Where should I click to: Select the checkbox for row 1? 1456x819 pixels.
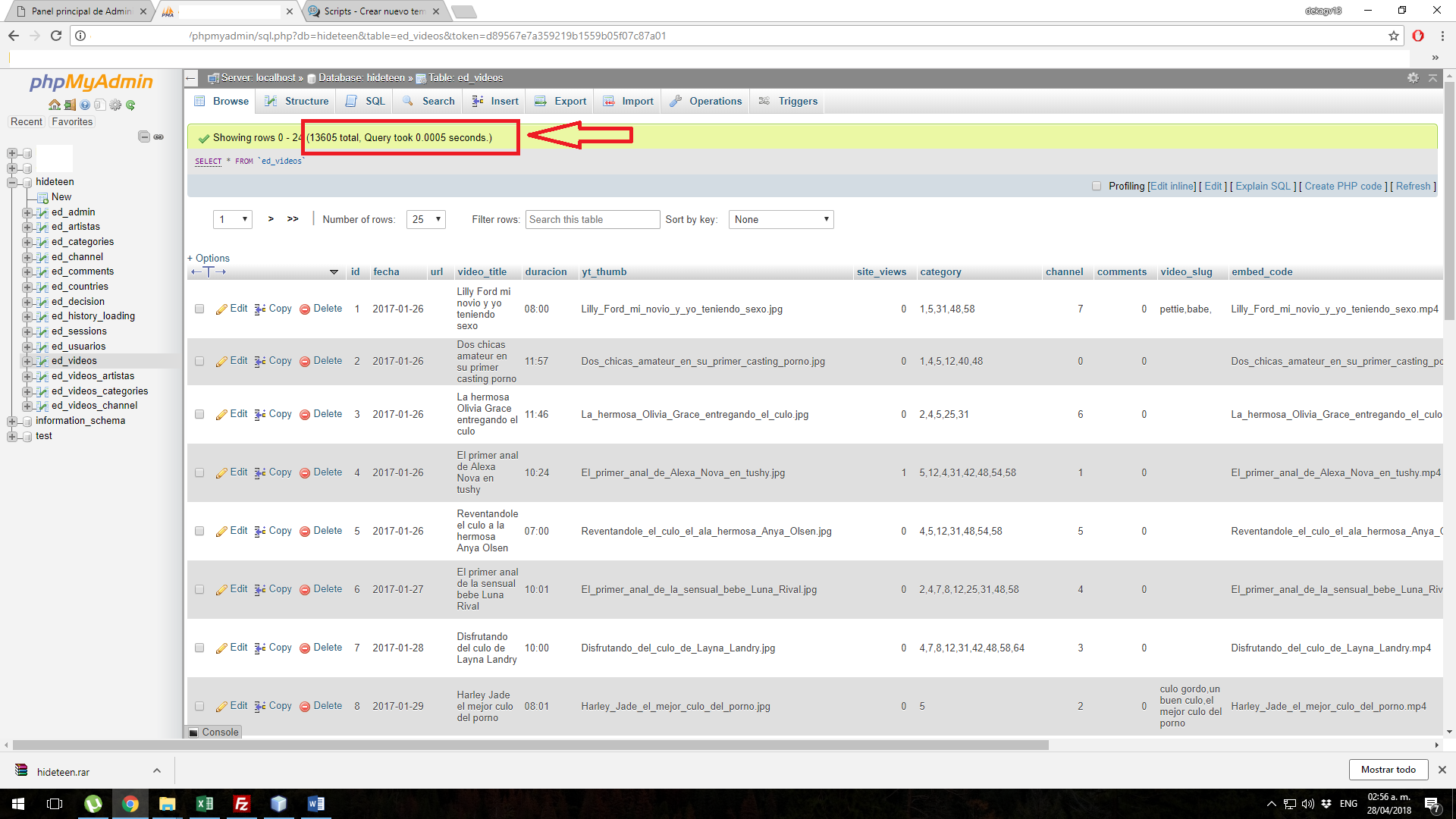tap(198, 308)
